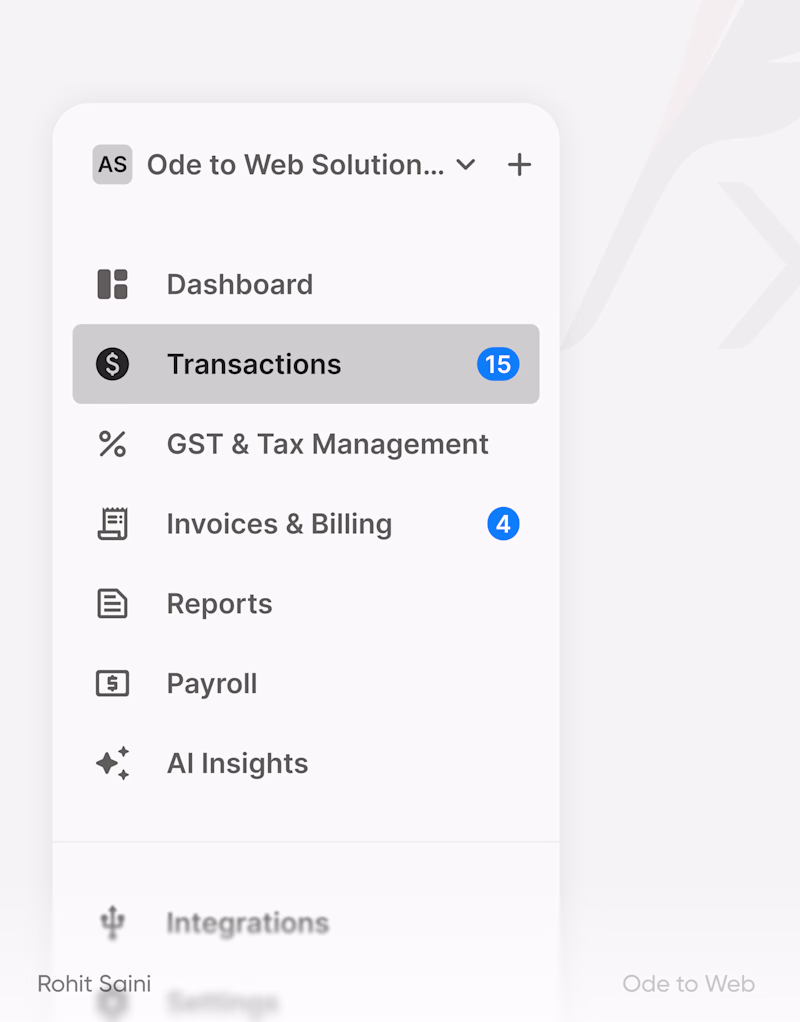Select GST & Tax Management
Screen dimensions: 800x1022
pos(327,444)
